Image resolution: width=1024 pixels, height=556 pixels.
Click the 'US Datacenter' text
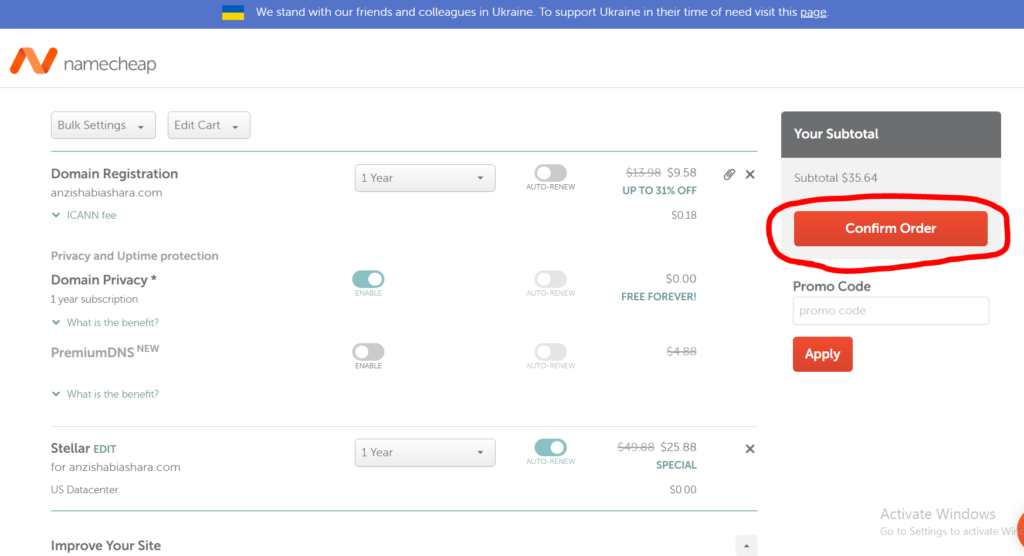click(84, 489)
